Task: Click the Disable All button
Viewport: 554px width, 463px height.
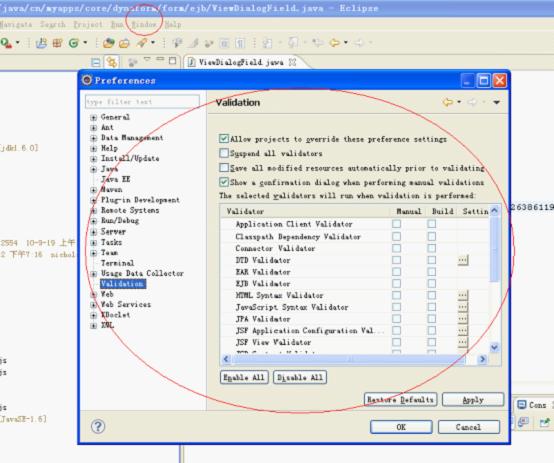Action: click(x=300, y=377)
